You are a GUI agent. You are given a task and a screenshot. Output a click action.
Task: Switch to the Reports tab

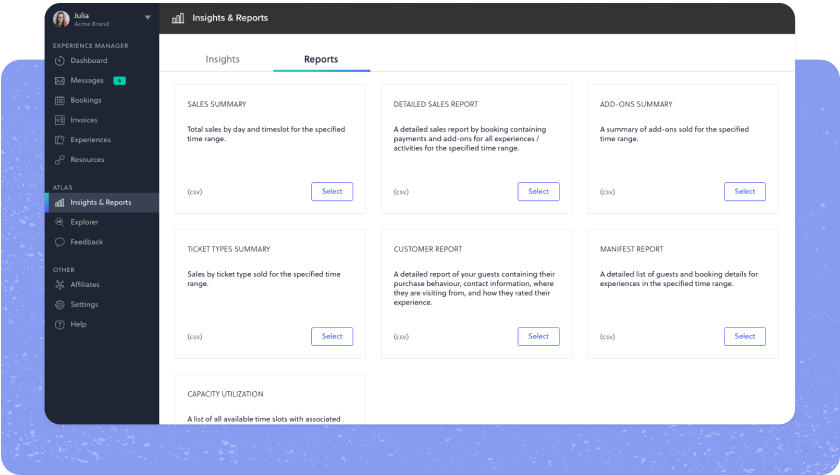[321, 59]
